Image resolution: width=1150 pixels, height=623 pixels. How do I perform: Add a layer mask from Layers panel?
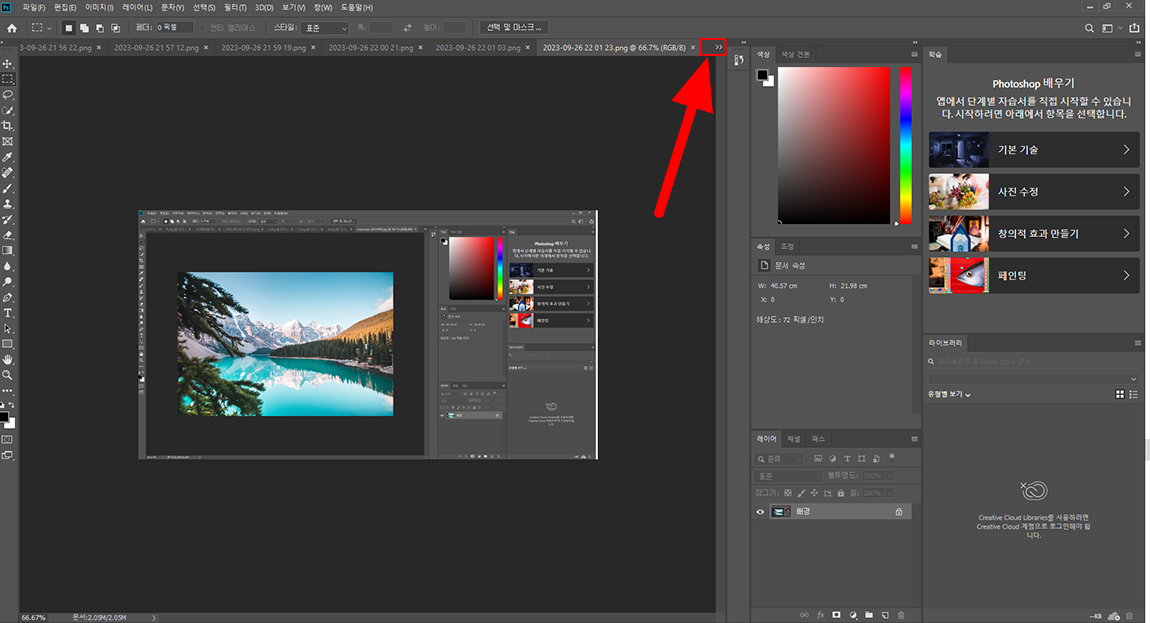click(836, 615)
